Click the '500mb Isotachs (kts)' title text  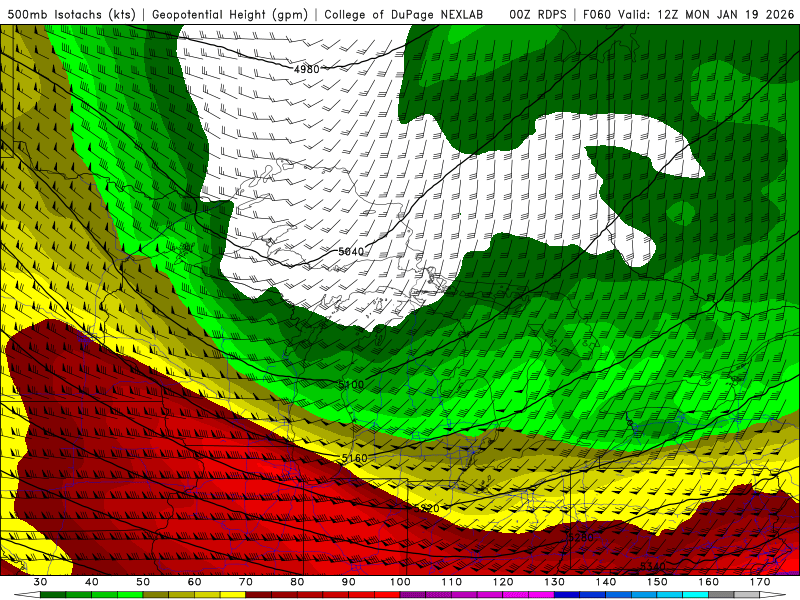coord(72,14)
